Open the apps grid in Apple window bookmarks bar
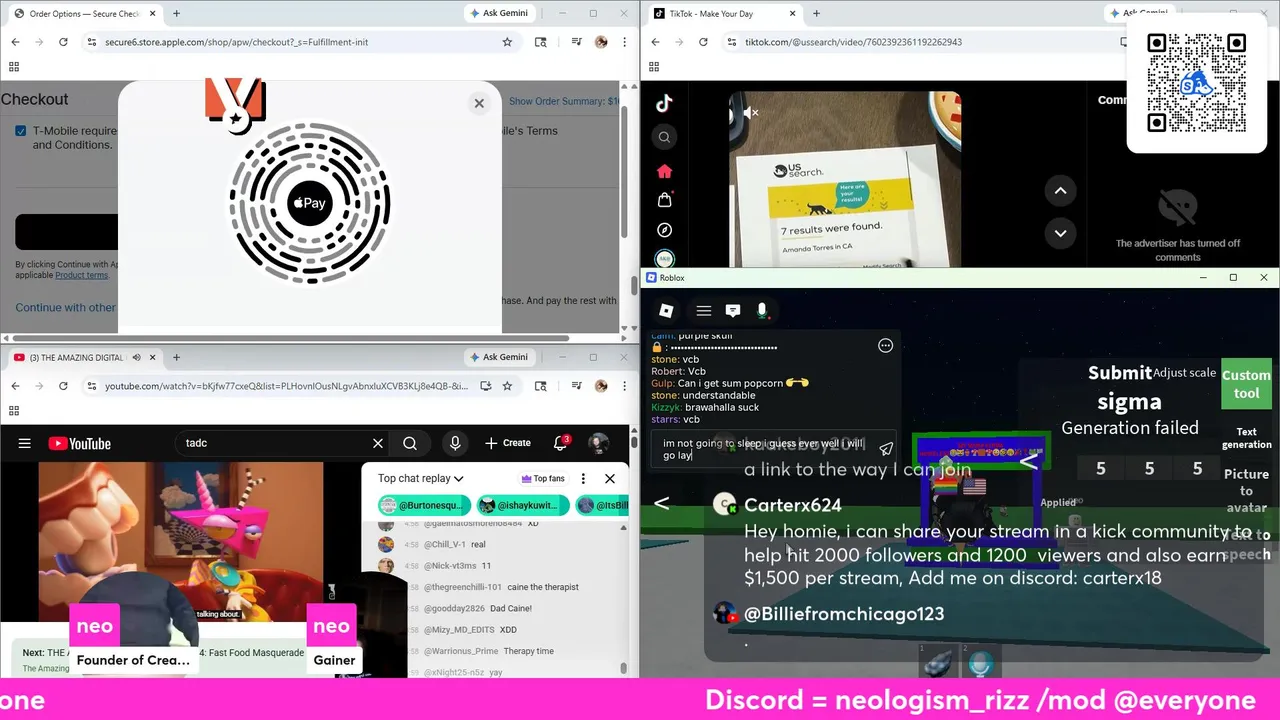Screen dimensions: 1280x720 [14, 67]
